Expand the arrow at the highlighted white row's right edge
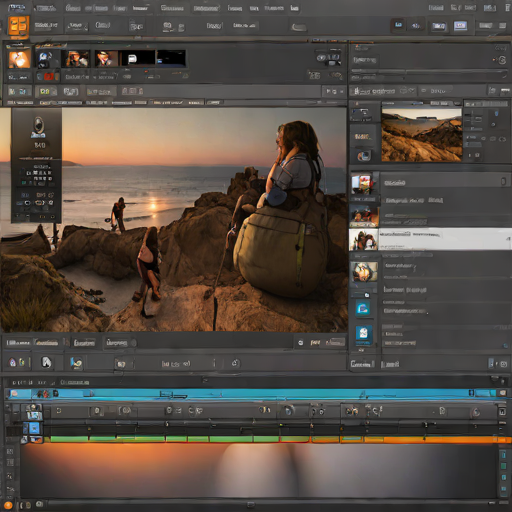This screenshot has height=512, width=512. [508, 239]
